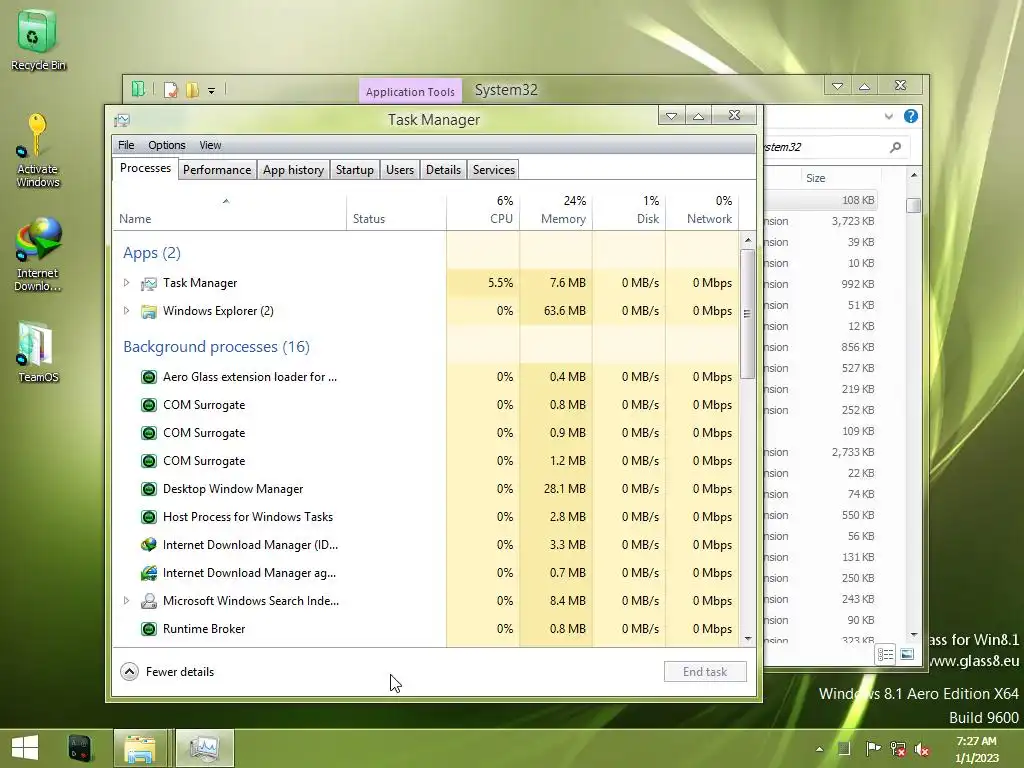The image size is (1024, 768).
Task: Click the End task button
Action: (x=705, y=672)
